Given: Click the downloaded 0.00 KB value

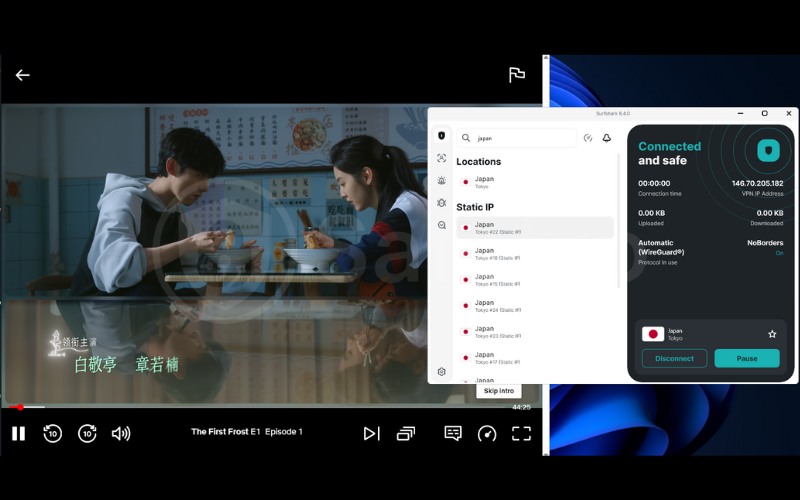Looking at the screenshot, I should point(769,213).
